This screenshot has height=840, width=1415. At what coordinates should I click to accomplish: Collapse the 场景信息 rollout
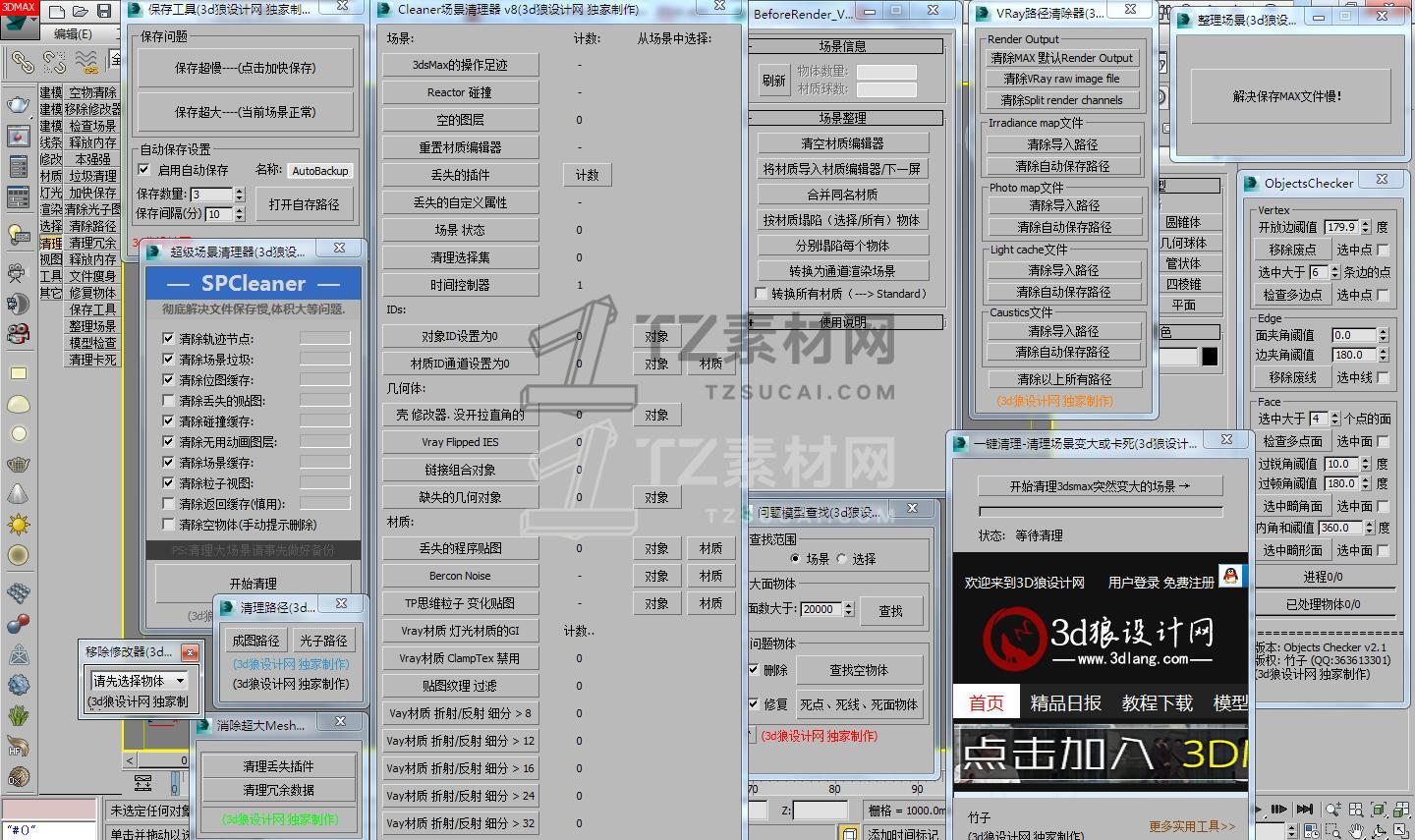pos(845,46)
